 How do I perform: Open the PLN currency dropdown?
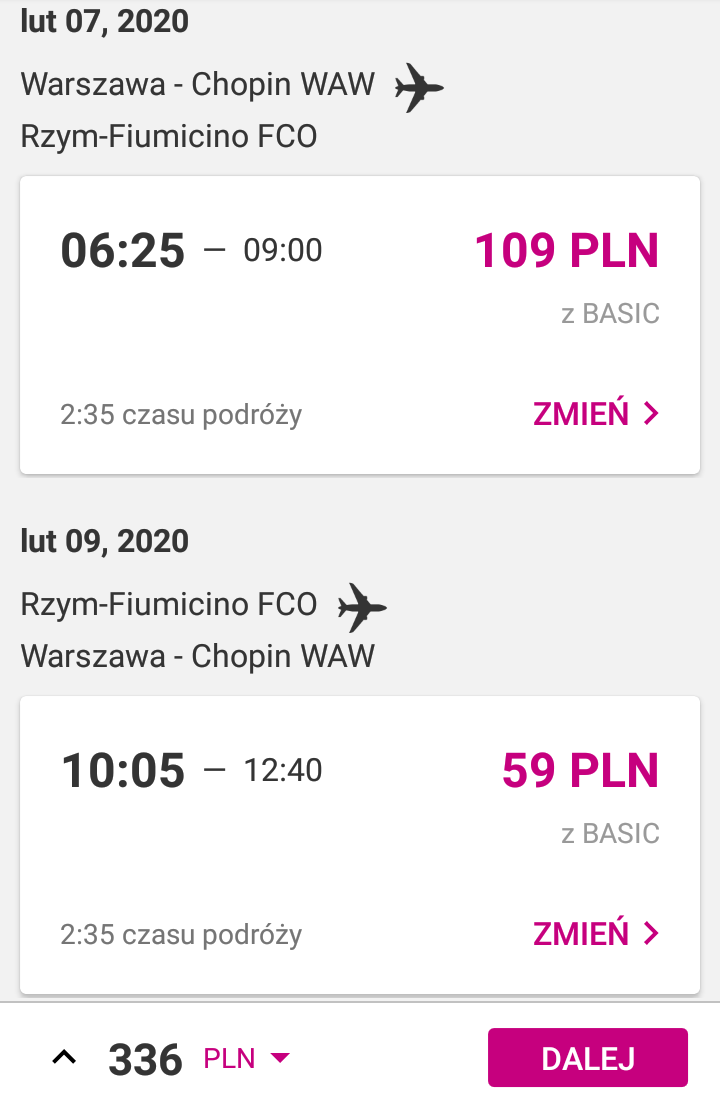pyautogui.click(x=246, y=1058)
